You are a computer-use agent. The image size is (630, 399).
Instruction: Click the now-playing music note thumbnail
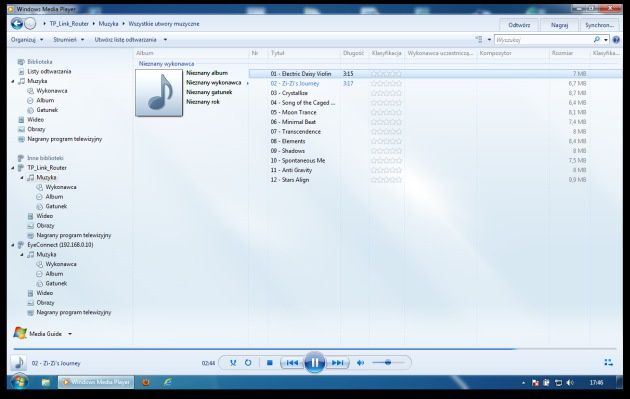point(18,363)
